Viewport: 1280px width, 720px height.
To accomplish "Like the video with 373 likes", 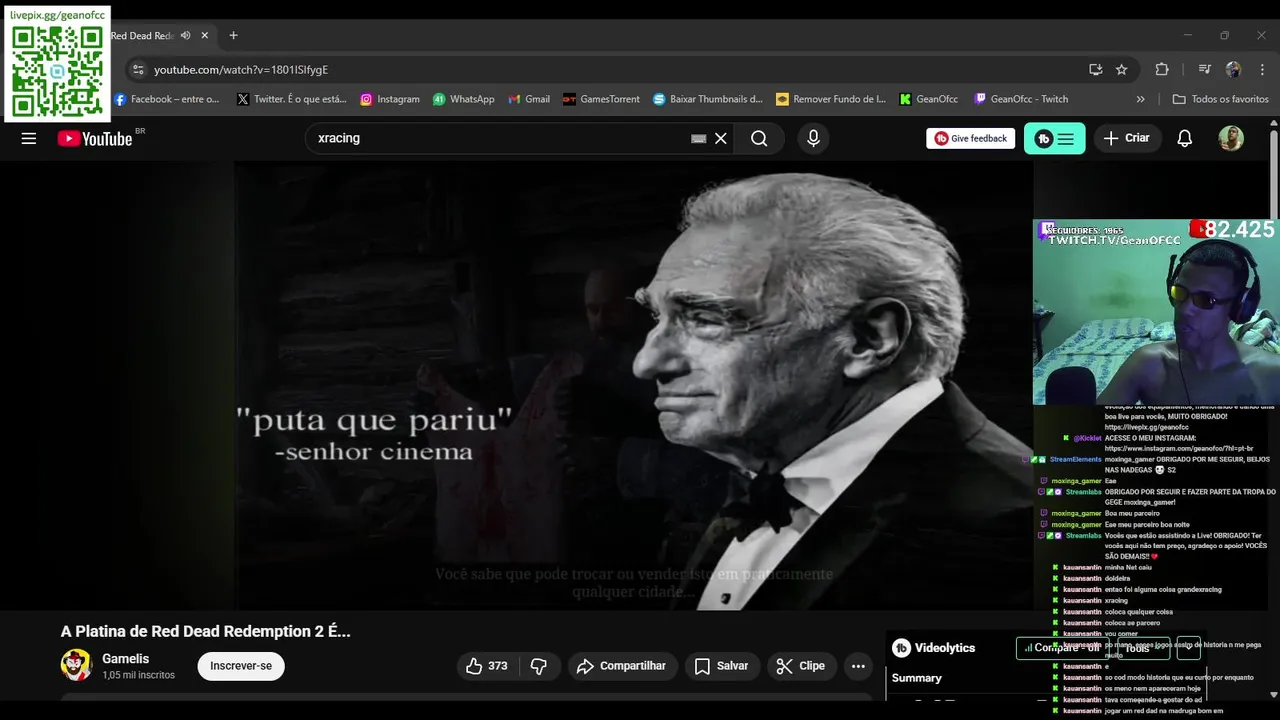I will [487, 666].
